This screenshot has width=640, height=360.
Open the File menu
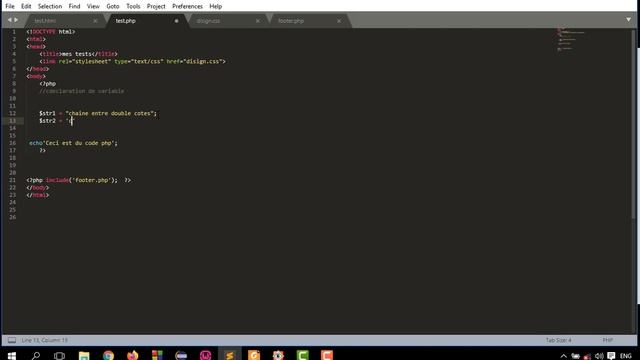10,6
